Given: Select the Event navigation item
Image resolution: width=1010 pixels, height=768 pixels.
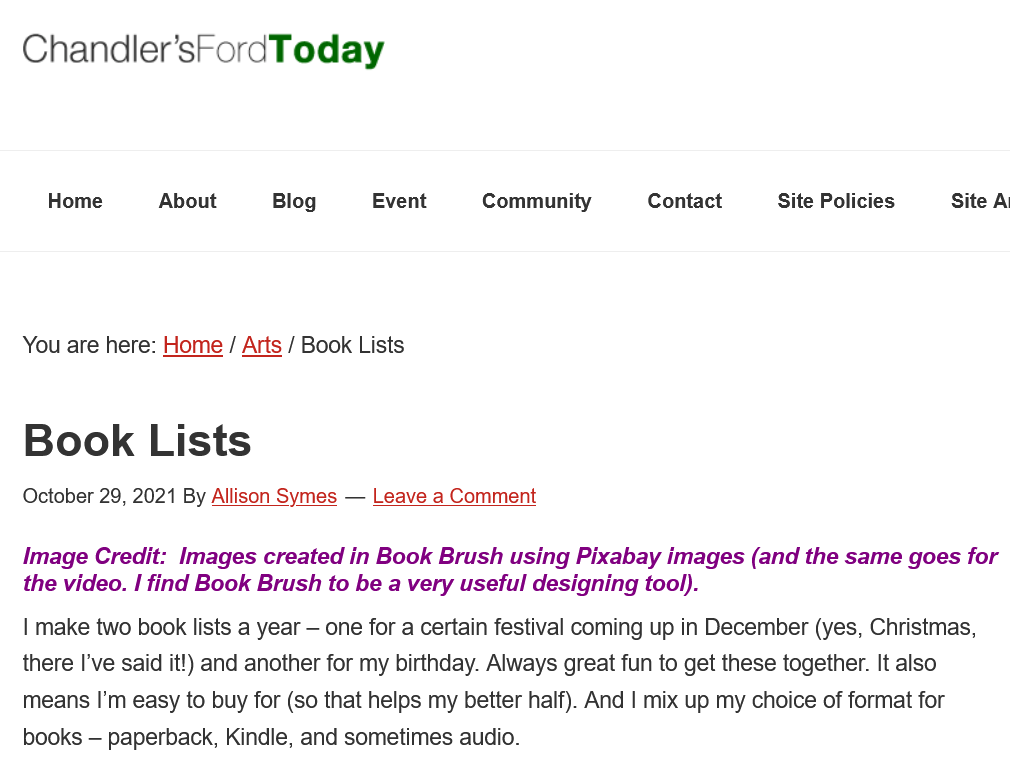Looking at the screenshot, I should pos(399,201).
